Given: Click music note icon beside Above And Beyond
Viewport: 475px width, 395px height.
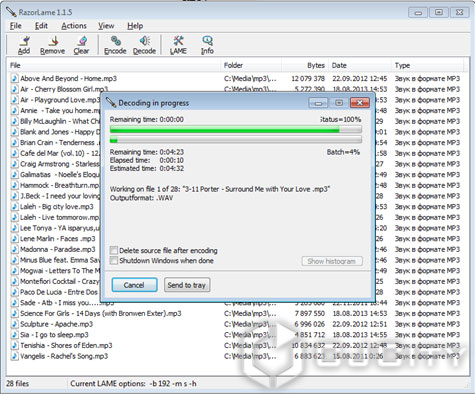Looking at the screenshot, I should point(14,79).
